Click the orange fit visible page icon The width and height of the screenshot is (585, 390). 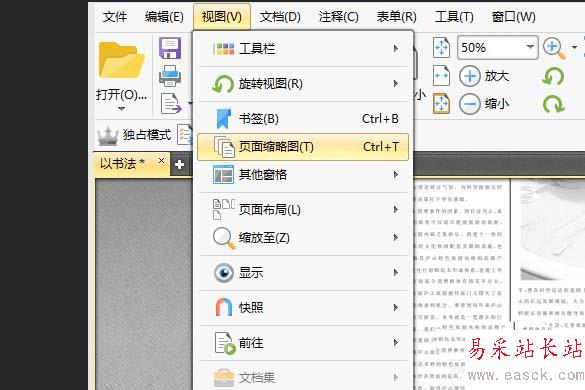point(441,103)
